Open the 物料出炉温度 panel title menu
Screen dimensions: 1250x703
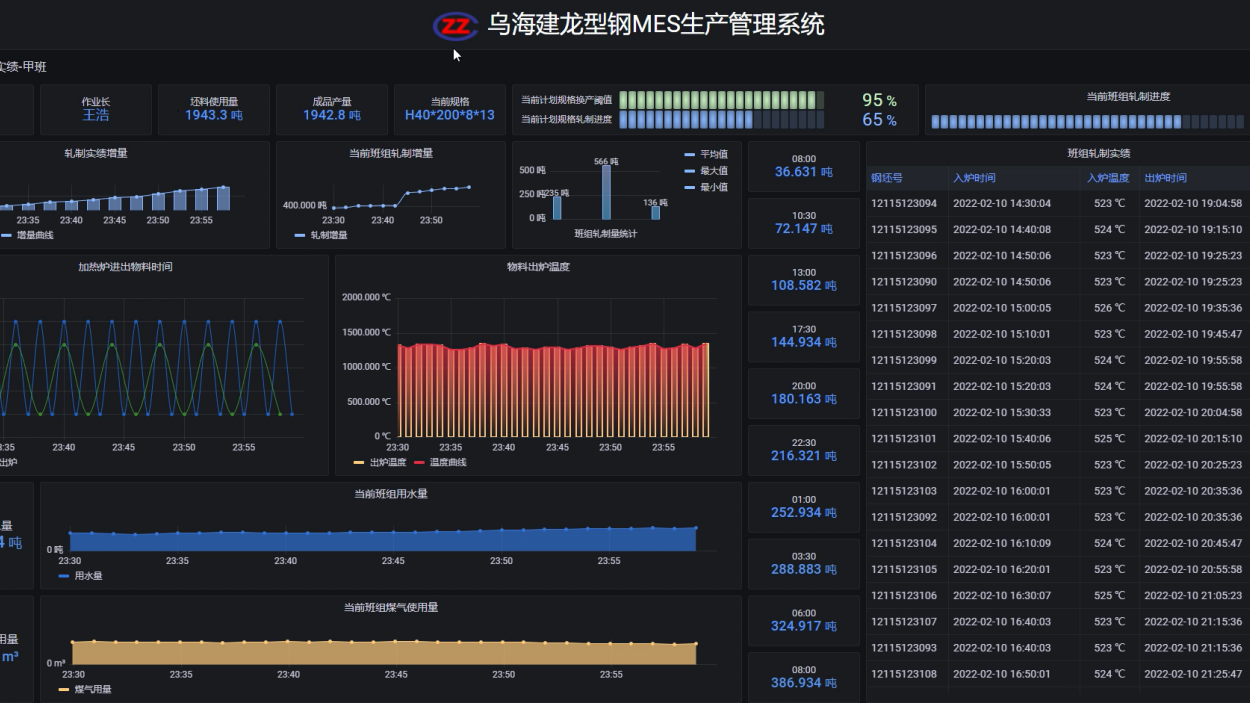[538, 267]
